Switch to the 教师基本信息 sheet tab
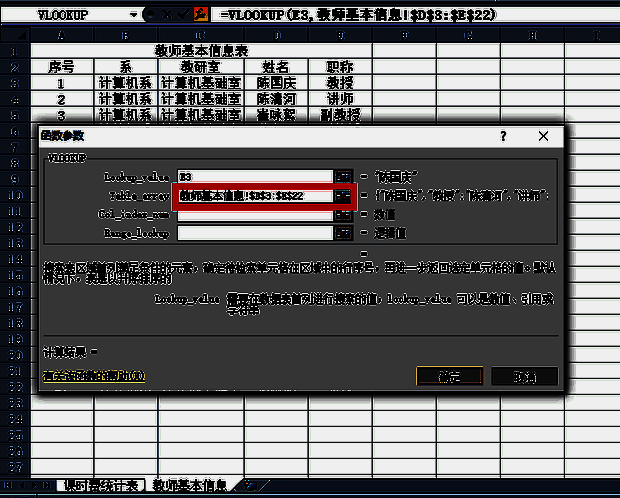The height and width of the screenshot is (498, 620). coord(189,485)
